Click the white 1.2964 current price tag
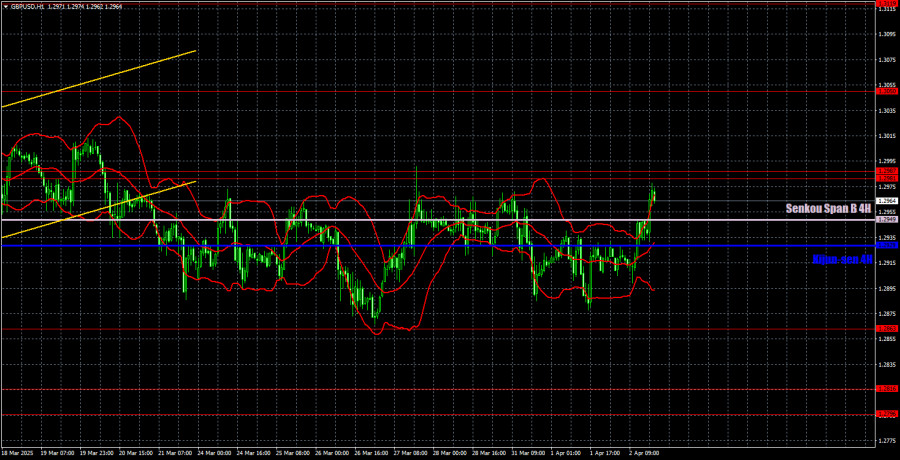 tap(887, 201)
